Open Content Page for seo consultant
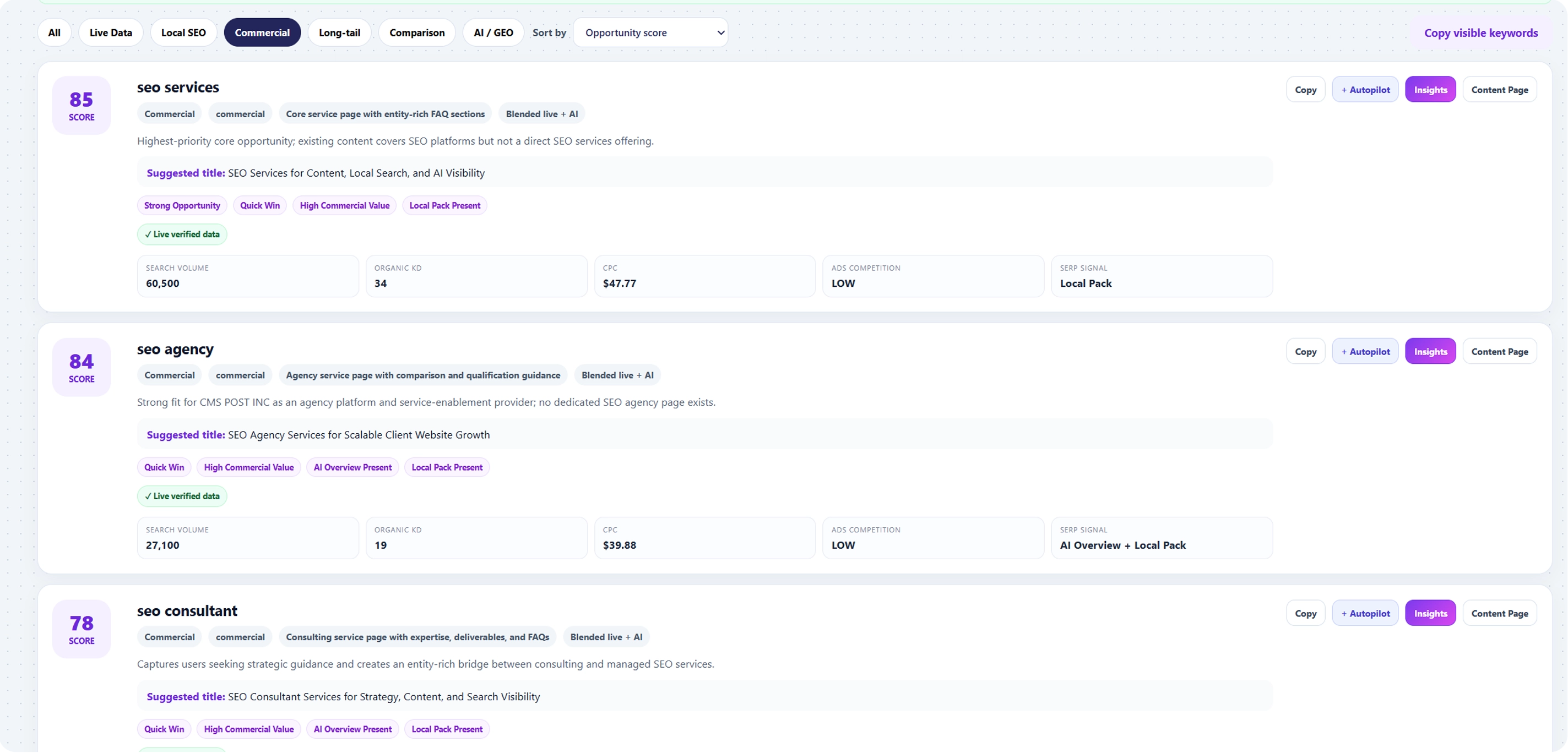 point(1499,613)
